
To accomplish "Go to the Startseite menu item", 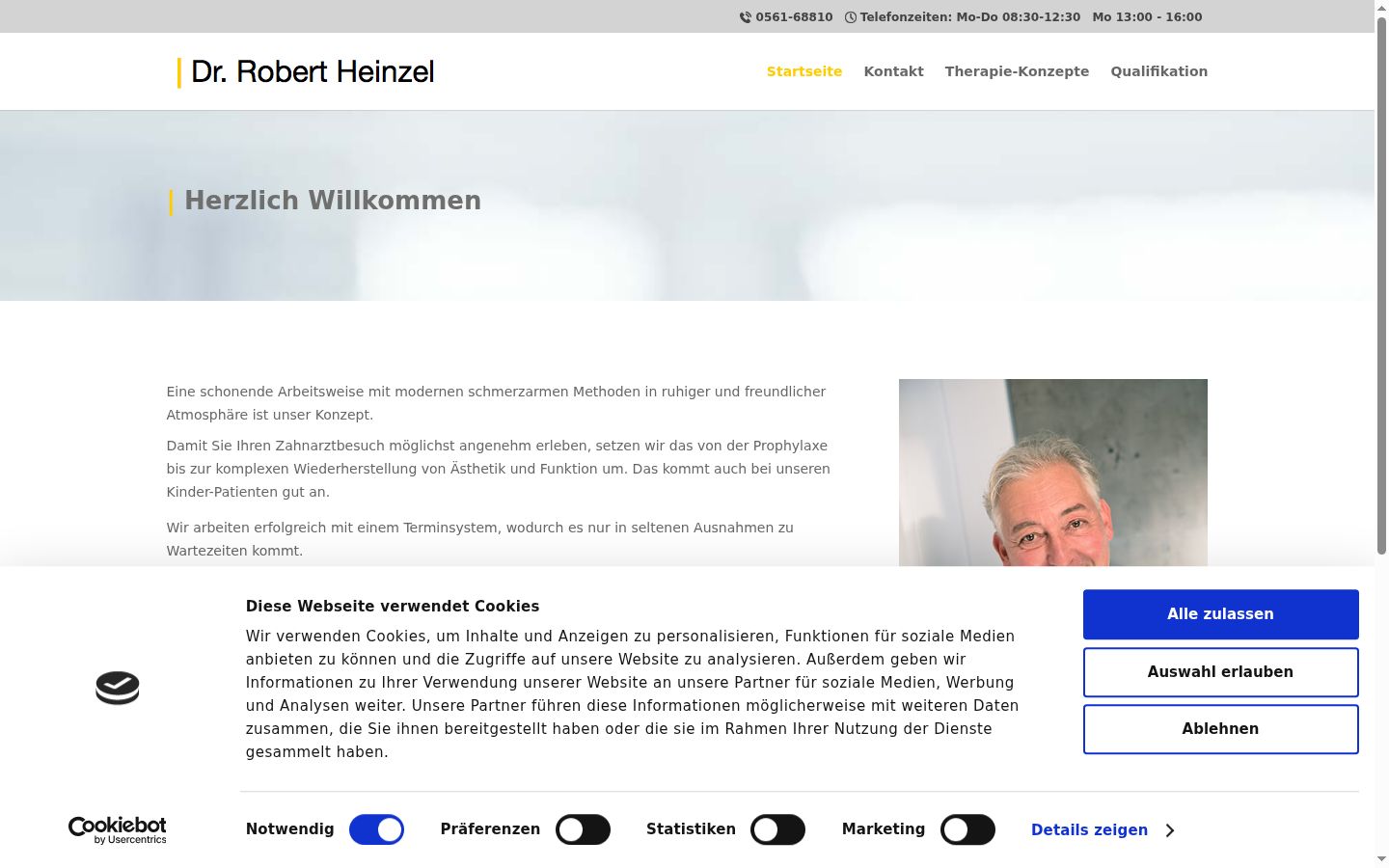I will click(x=804, y=71).
